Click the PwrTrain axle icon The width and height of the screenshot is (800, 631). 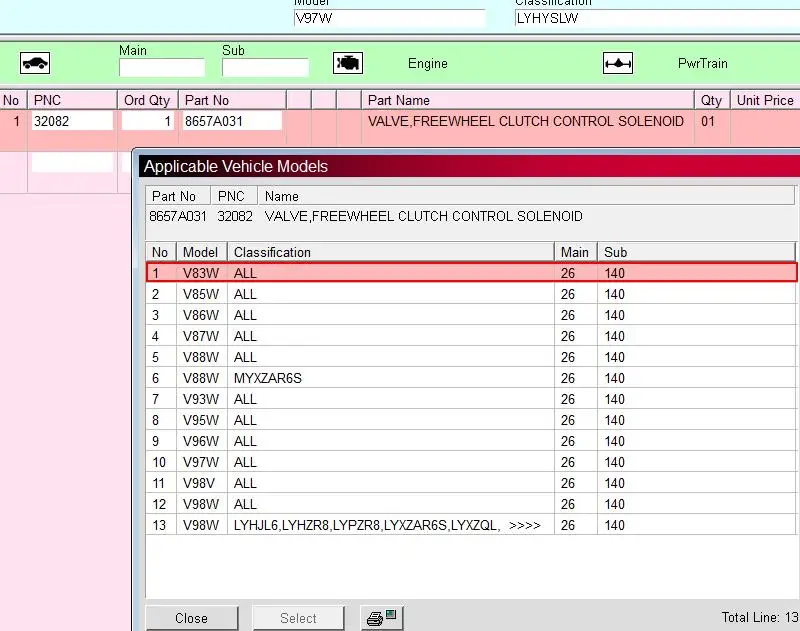[618, 63]
